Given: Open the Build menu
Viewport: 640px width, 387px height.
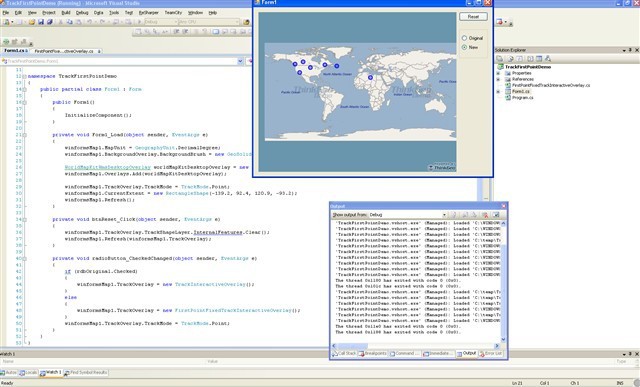Looking at the screenshot, I should [x=66, y=13].
